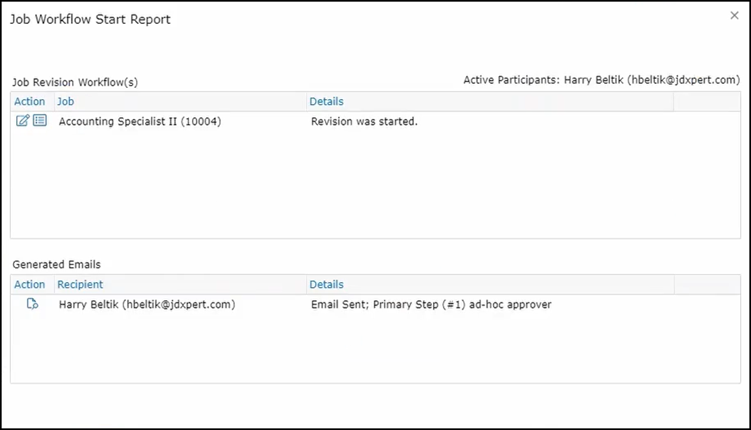Close the Job Workflow Start Report dialog

coord(735,16)
